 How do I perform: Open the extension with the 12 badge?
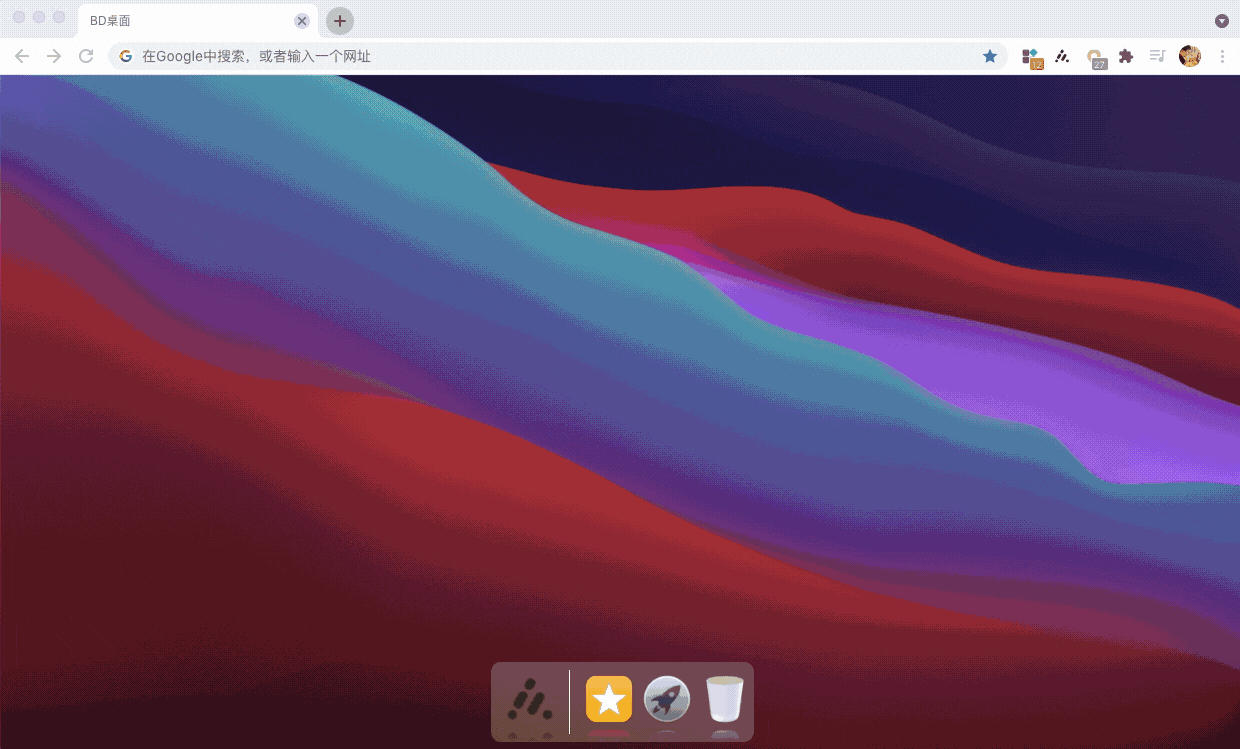click(x=1032, y=57)
